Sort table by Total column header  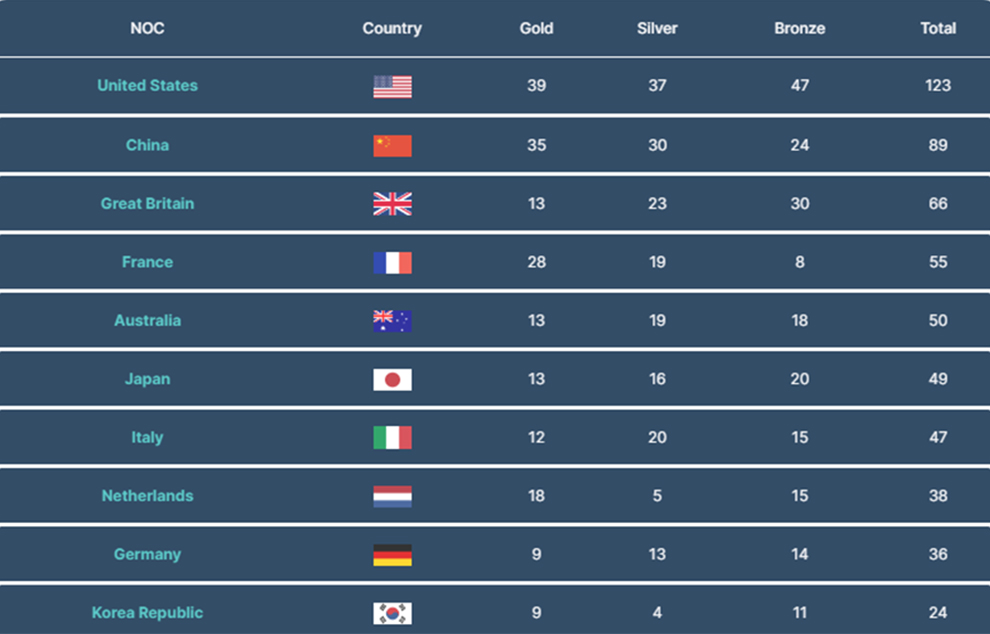[938, 28]
